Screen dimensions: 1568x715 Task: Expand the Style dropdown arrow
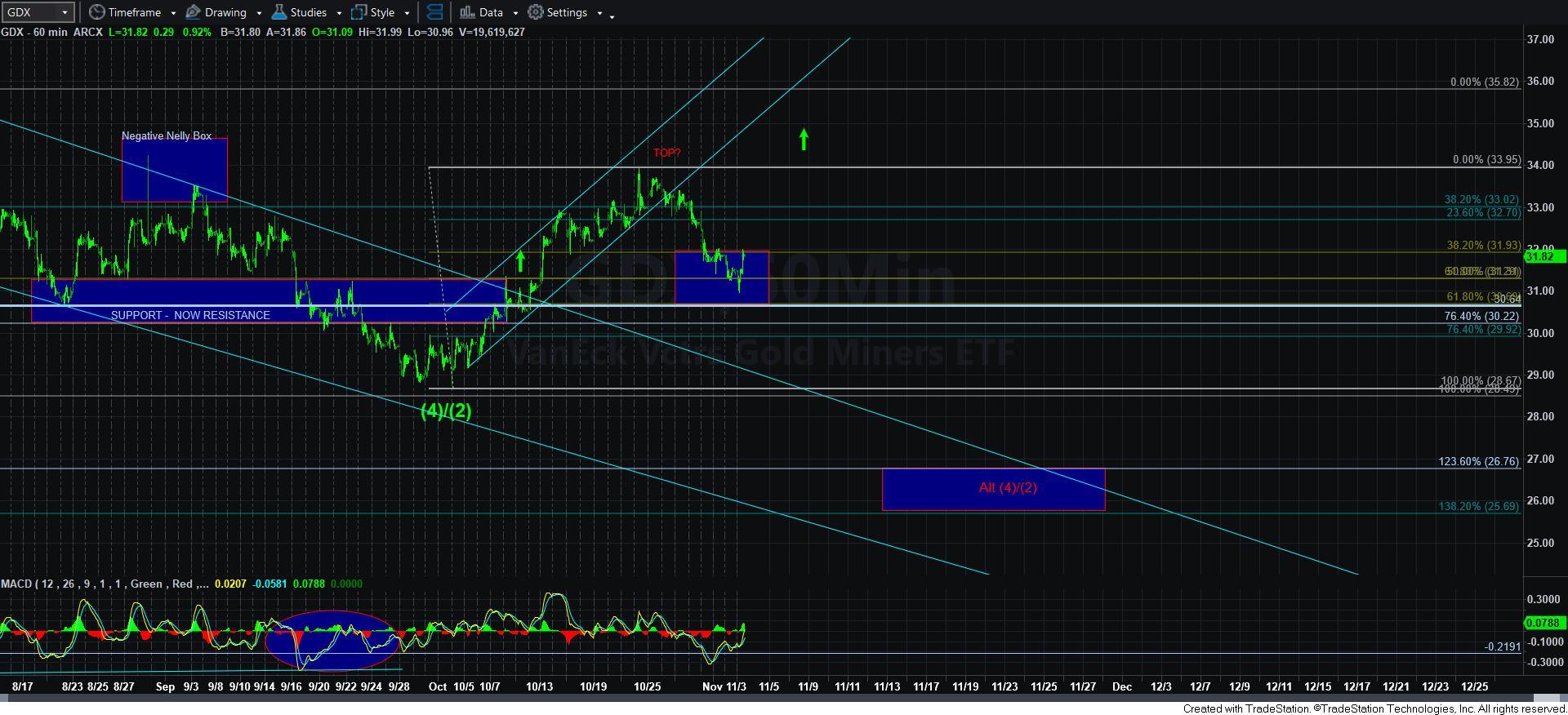(407, 13)
